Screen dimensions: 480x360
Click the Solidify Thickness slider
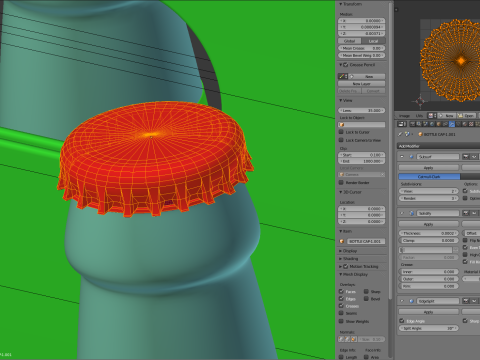point(429,233)
